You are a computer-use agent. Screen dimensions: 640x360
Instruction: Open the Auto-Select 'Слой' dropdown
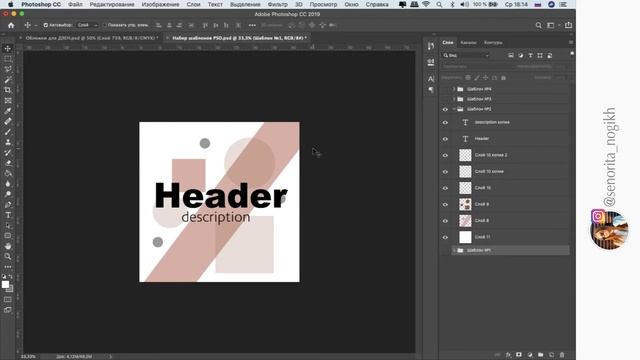[87, 25]
